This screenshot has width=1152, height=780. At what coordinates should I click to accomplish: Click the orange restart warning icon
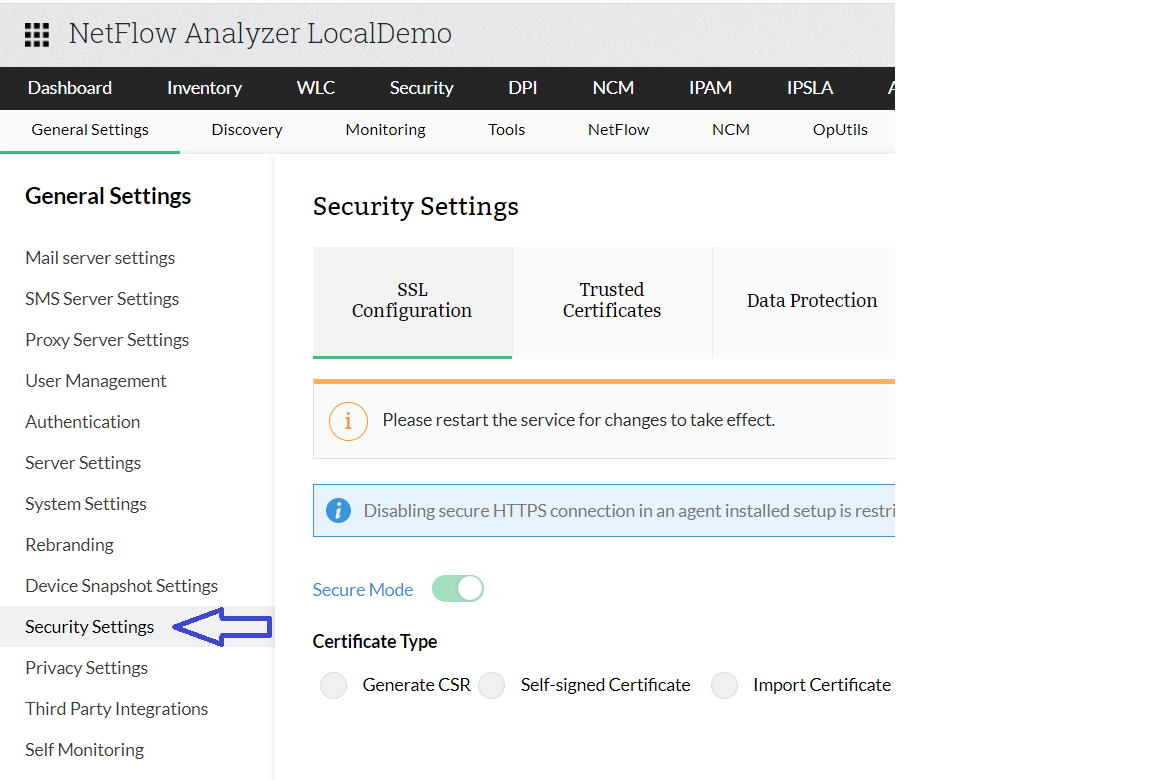tap(348, 421)
